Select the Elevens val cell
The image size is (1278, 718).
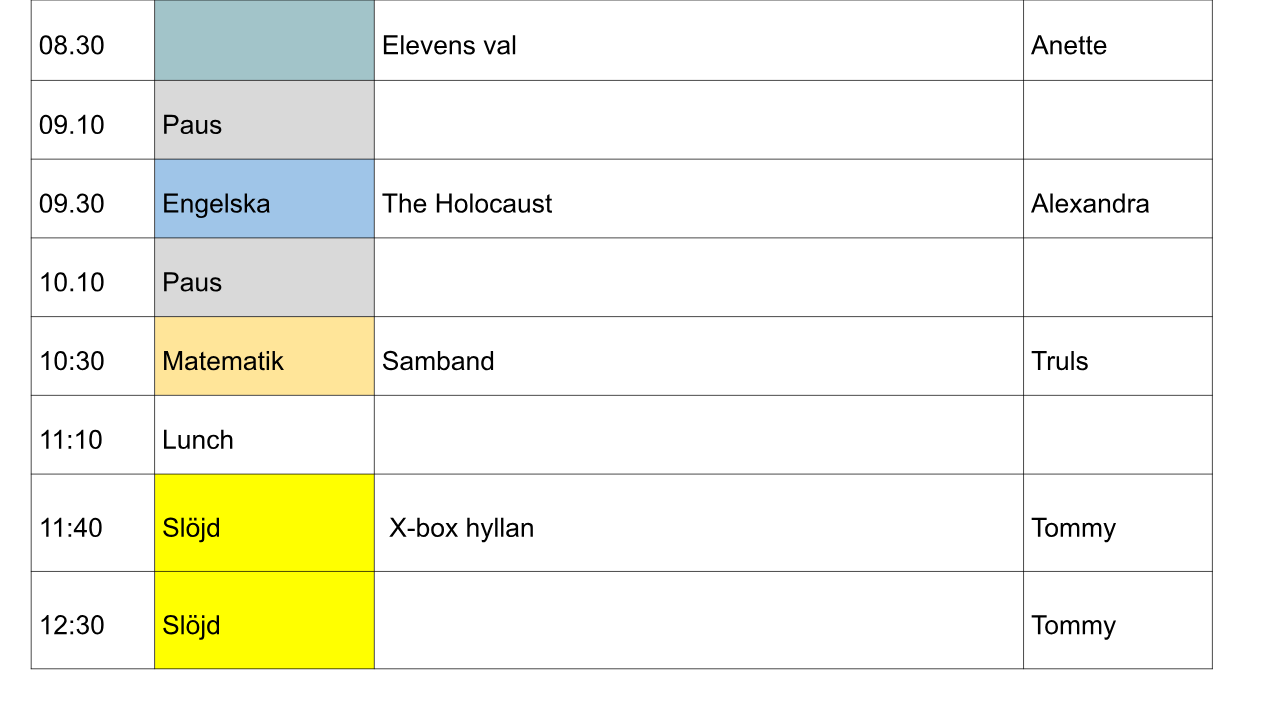click(x=698, y=45)
